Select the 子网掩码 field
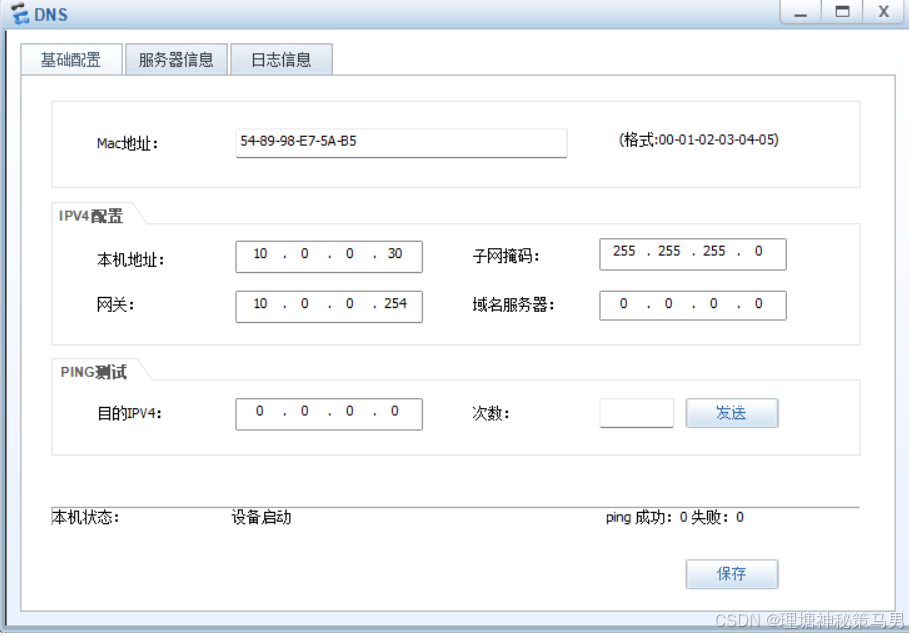Image resolution: width=909 pixels, height=636 pixels. 693,254
